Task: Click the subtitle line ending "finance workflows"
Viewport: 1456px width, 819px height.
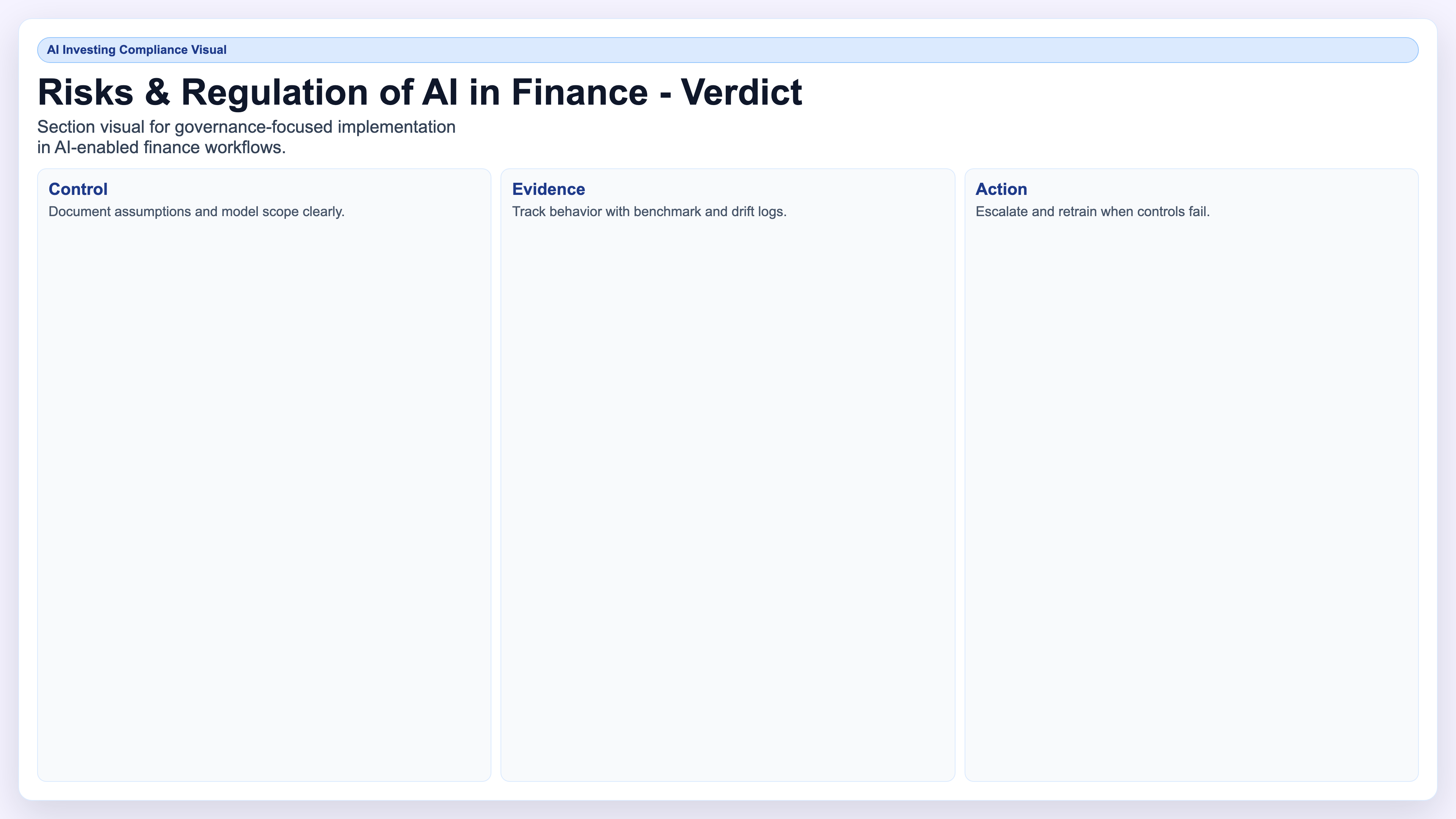Action: click(162, 147)
